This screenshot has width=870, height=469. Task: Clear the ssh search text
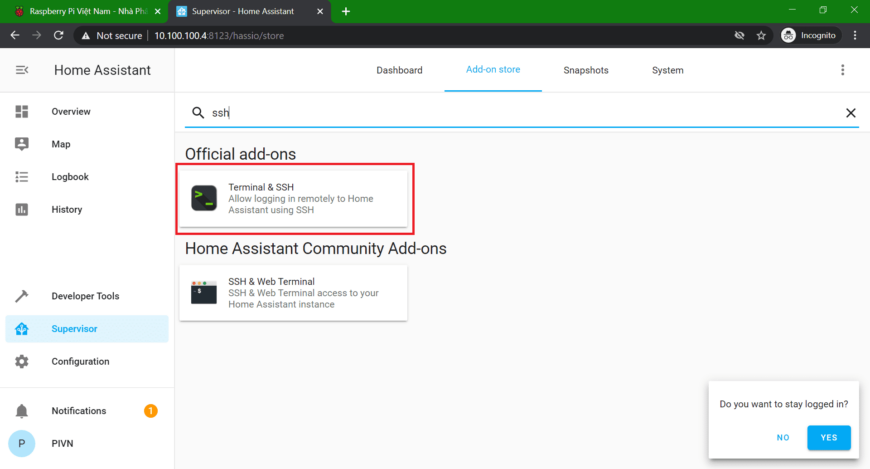pyautogui.click(x=851, y=113)
